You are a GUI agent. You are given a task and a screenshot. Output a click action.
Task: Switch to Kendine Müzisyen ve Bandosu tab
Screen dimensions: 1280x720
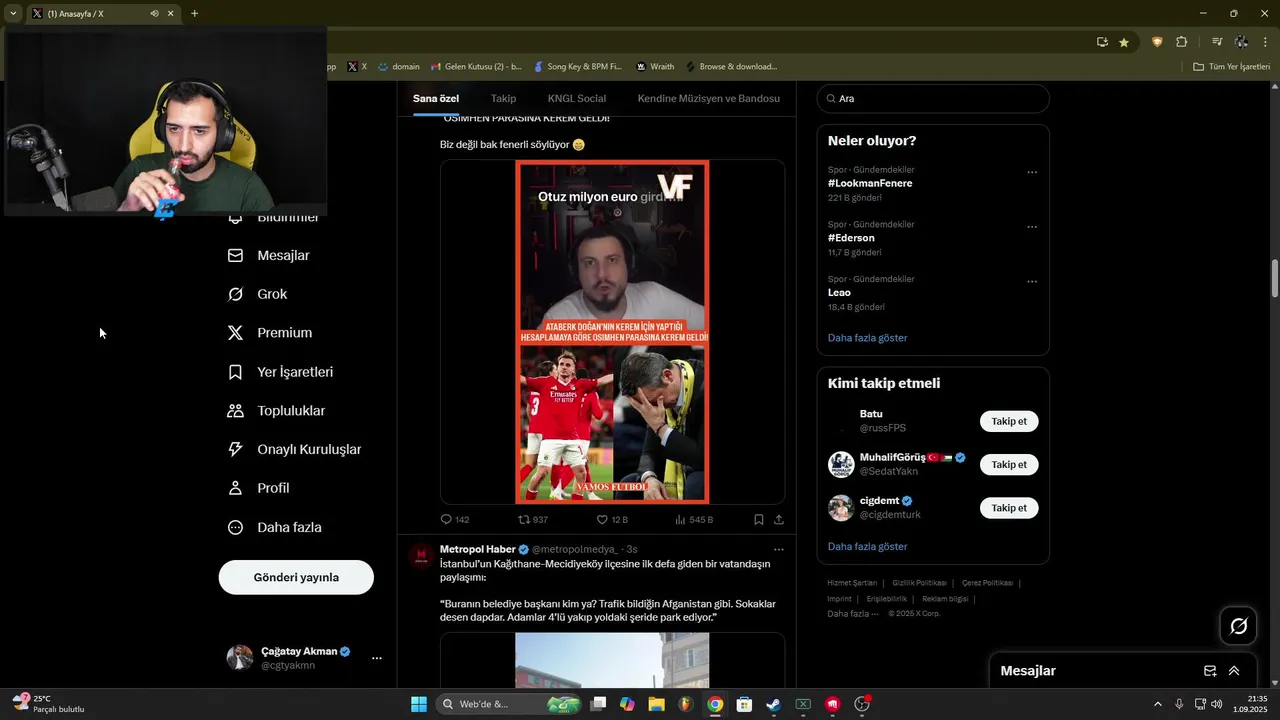(709, 99)
